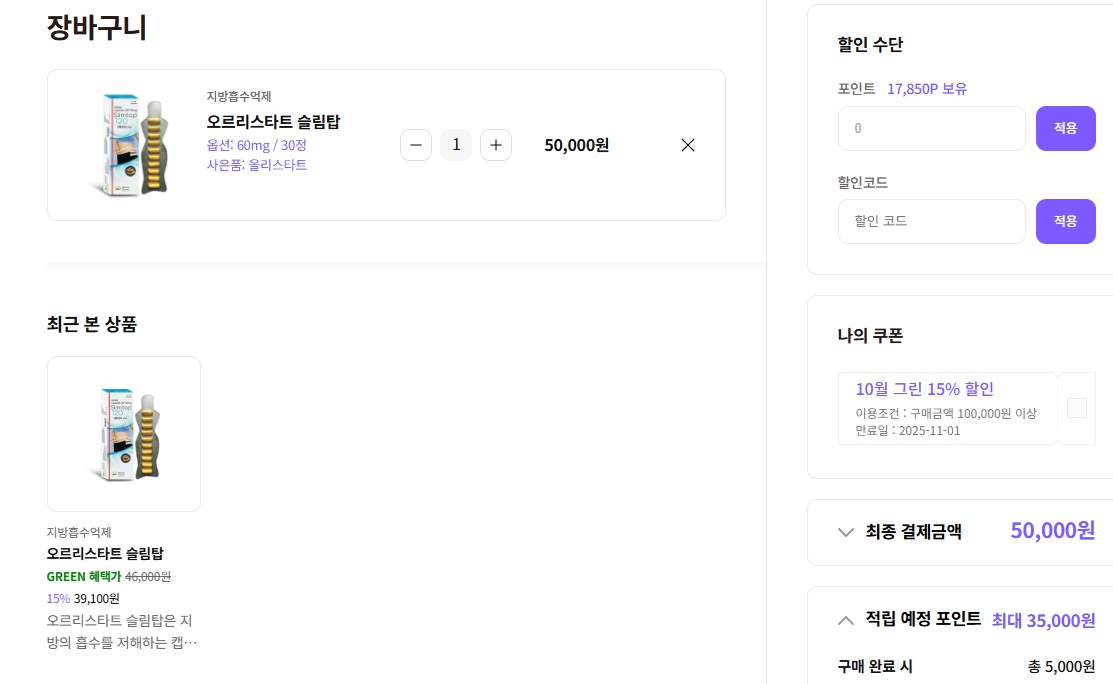The image size is (1113, 684).
Task: Open 오르리스타트 슬림탑 name under 최근 본 상품
Action: coord(105,553)
